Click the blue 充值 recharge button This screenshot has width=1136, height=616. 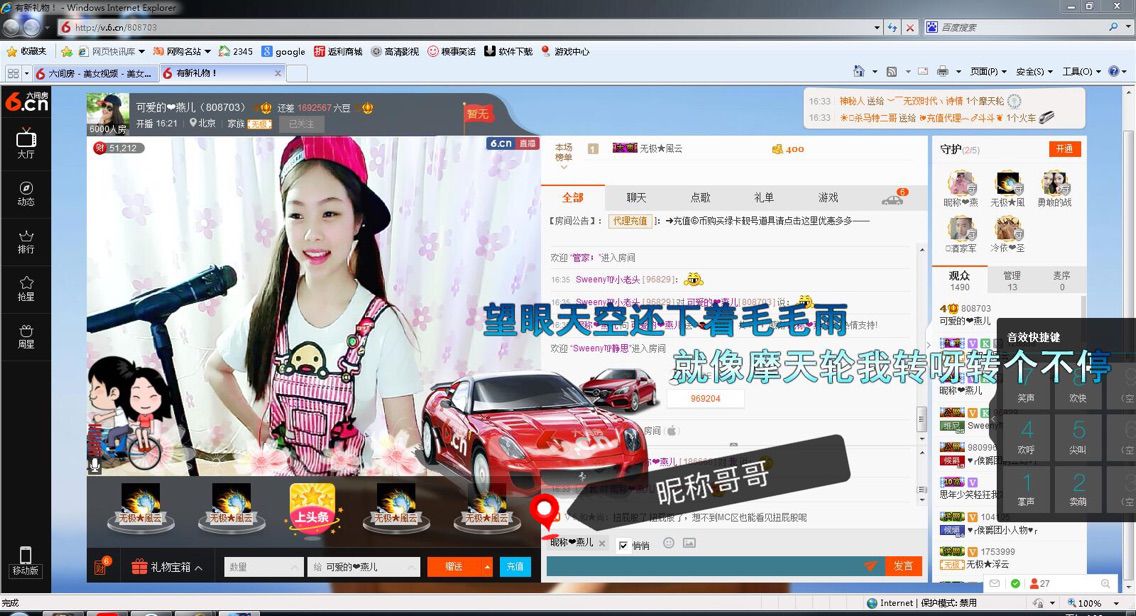pyautogui.click(x=515, y=567)
